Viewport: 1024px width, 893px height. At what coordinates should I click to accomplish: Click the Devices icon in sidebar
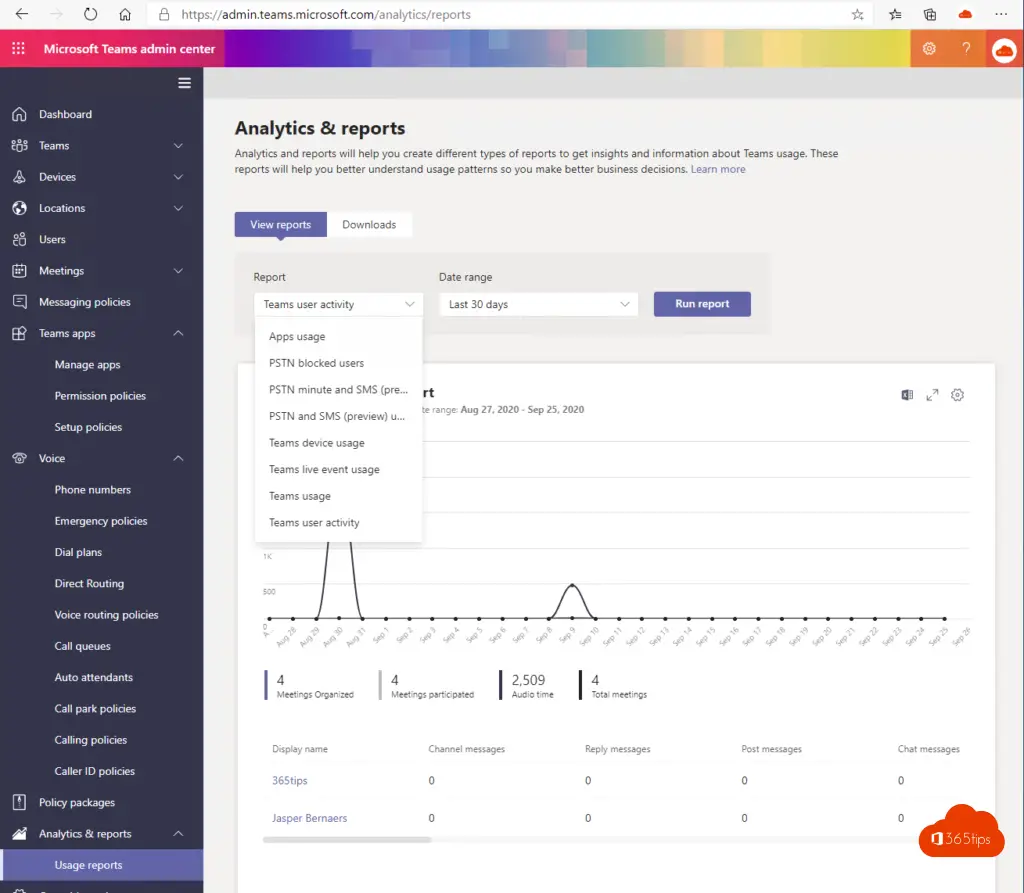click(x=20, y=177)
